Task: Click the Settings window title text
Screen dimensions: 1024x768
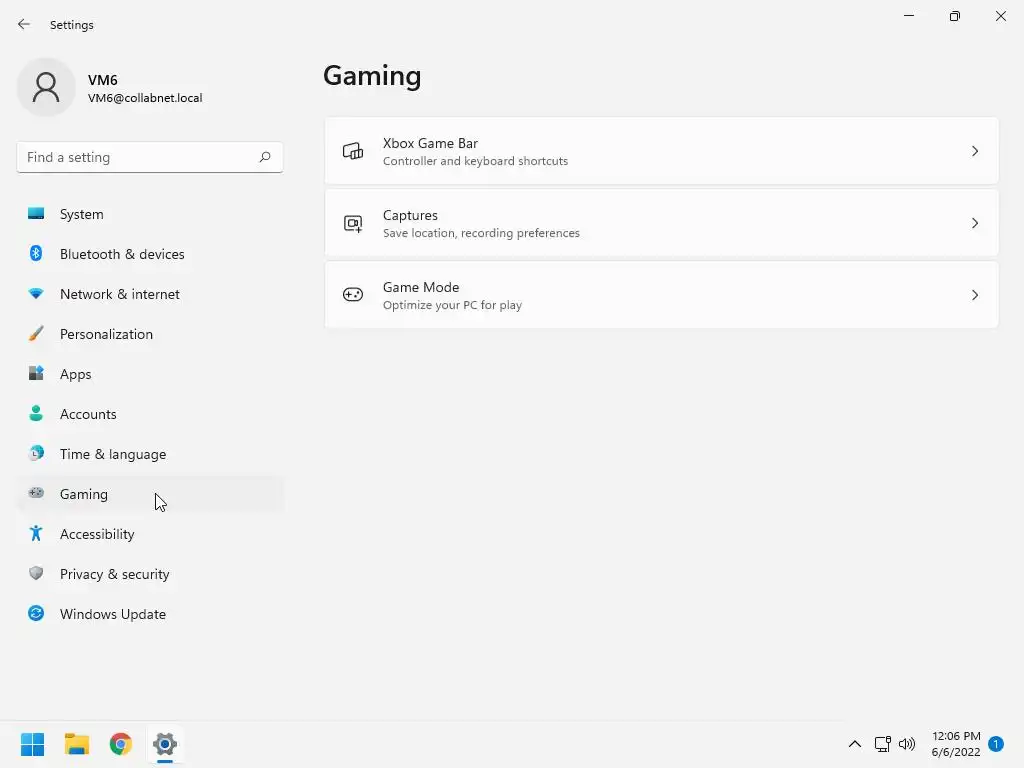Action: click(x=72, y=25)
